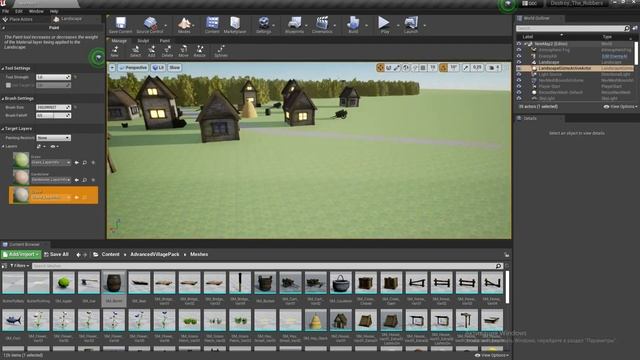Image resolution: width=640 pixels, height=360 pixels.
Task: Switch to the Sculpt tab
Action: pyautogui.click(x=143, y=41)
